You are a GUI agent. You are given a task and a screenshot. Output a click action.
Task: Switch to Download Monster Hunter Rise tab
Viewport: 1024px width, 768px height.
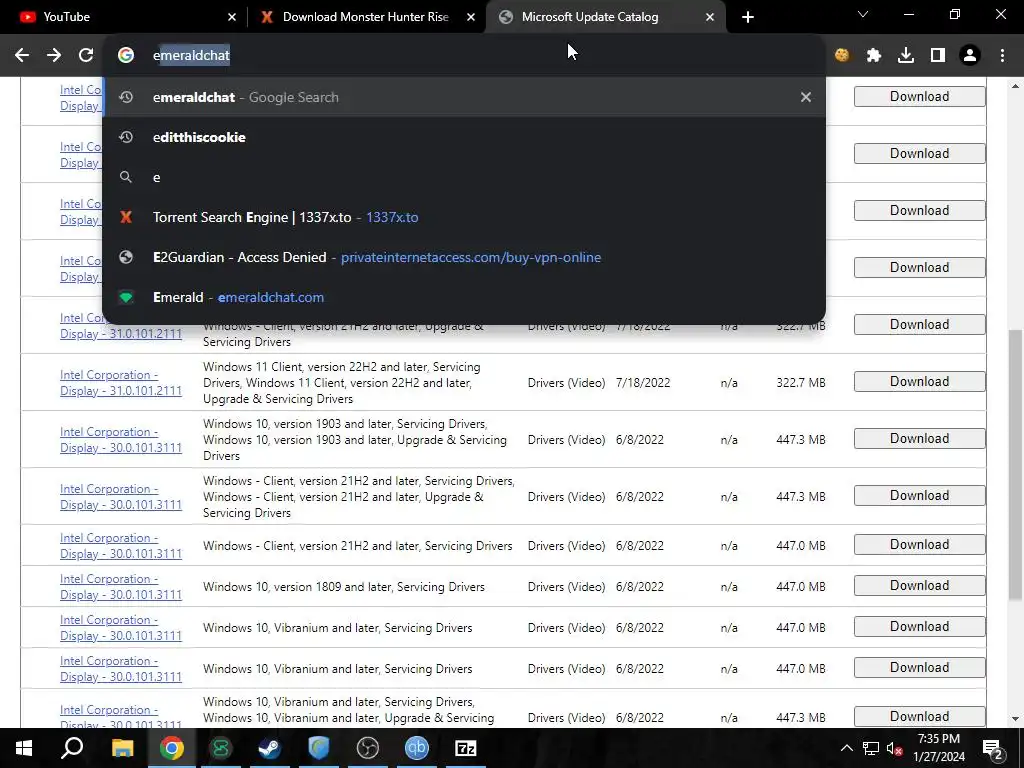pyautogui.click(x=366, y=18)
